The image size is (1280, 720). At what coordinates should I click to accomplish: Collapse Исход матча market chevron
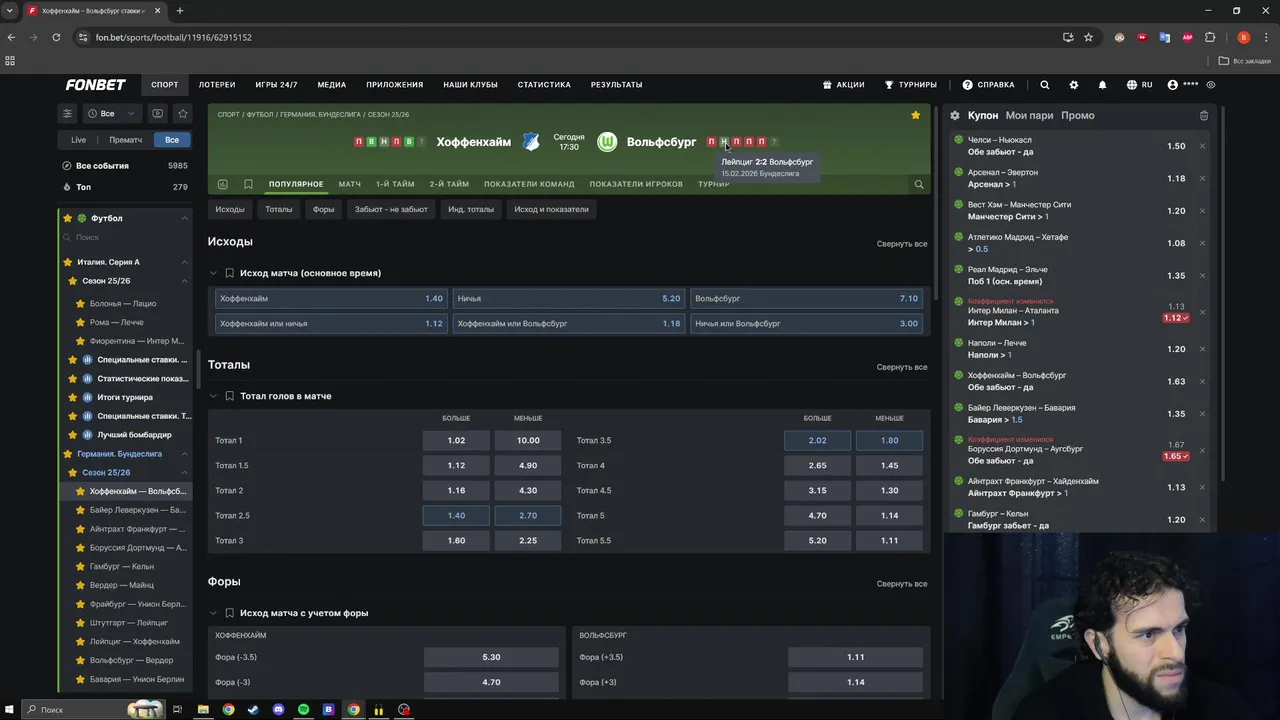click(213, 273)
